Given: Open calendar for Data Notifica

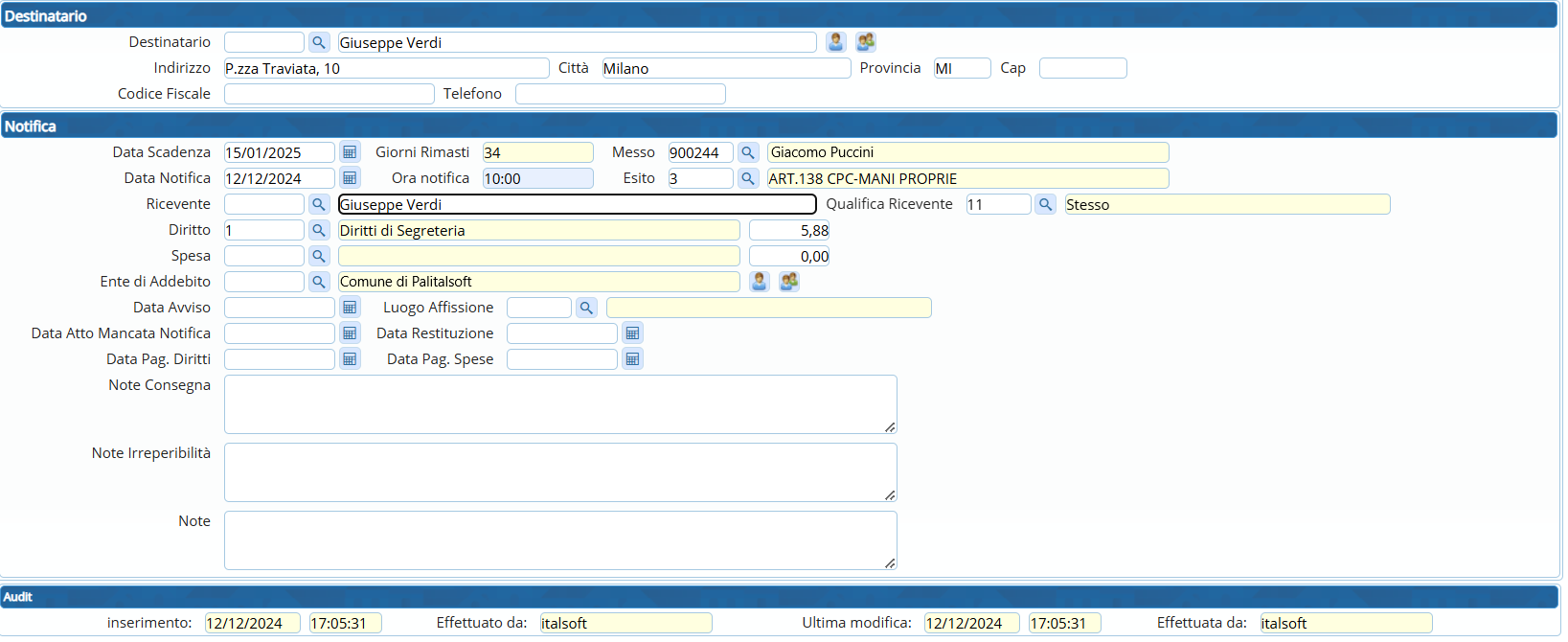Looking at the screenshot, I should (x=350, y=178).
